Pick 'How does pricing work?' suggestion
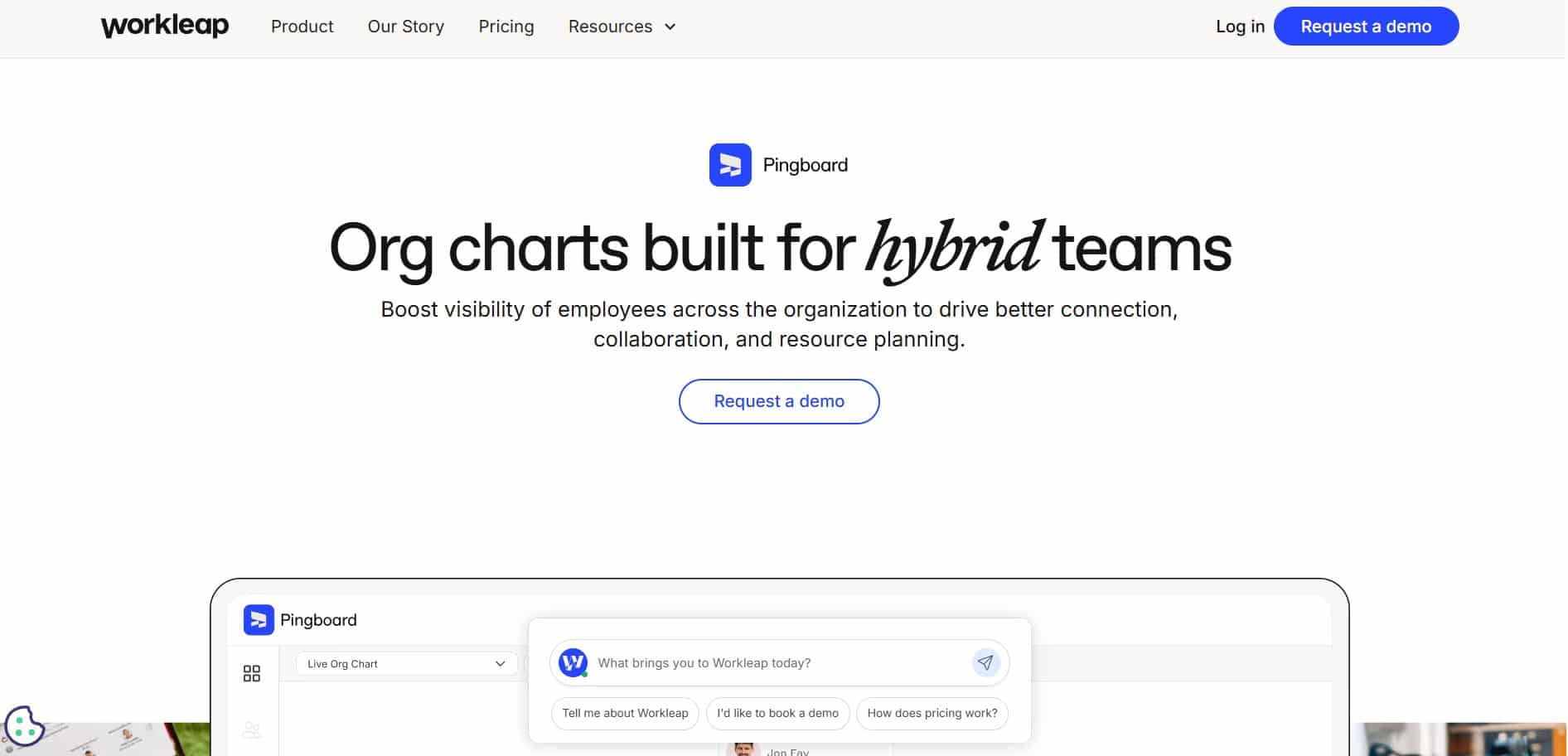This screenshot has width=1568, height=756. coord(932,713)
